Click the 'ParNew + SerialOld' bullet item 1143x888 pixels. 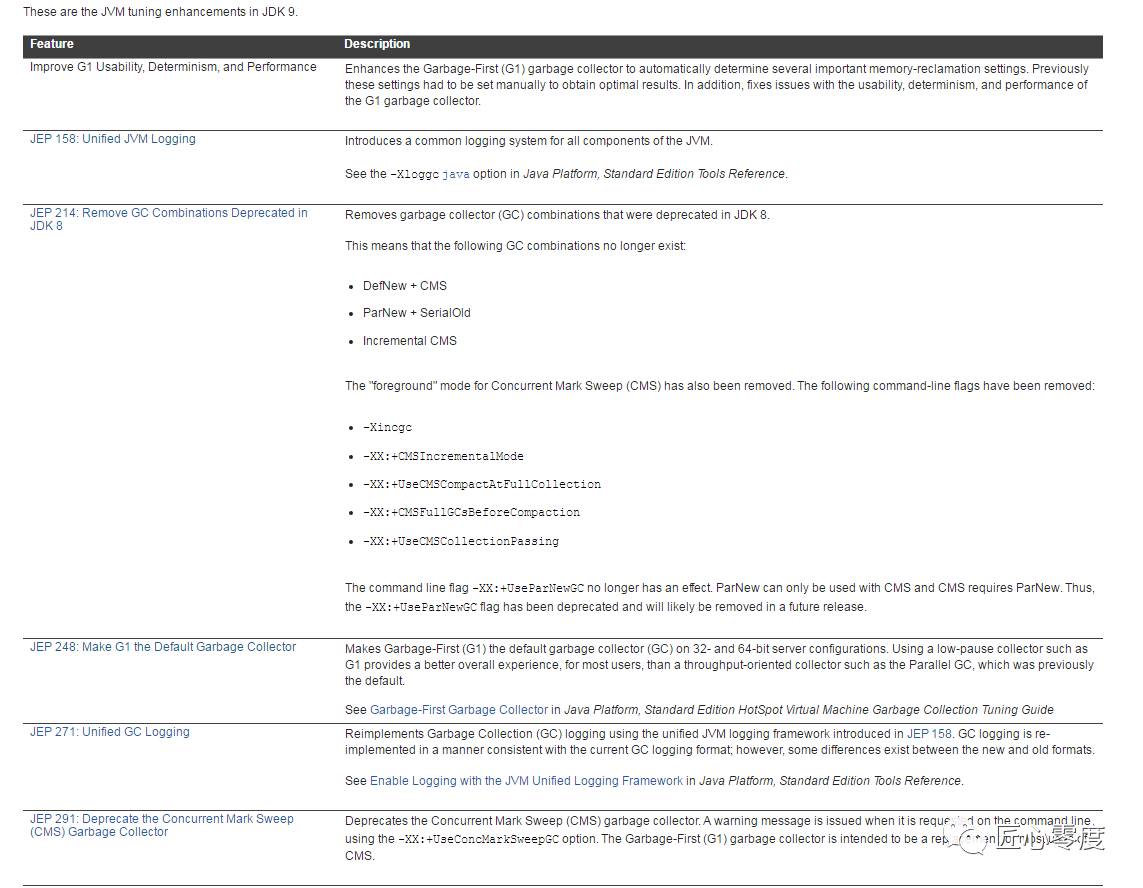(x=416, y=313)
